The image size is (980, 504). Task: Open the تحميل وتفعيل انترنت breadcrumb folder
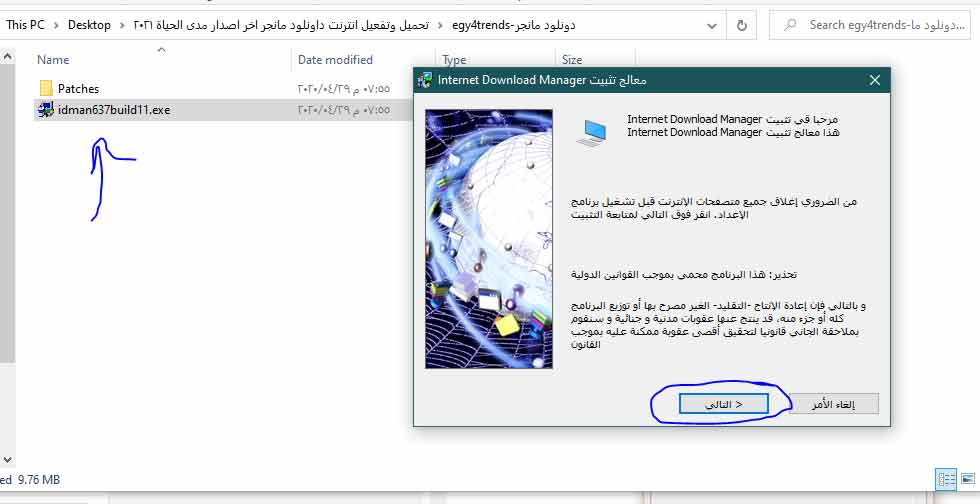[x=281, y=25]
